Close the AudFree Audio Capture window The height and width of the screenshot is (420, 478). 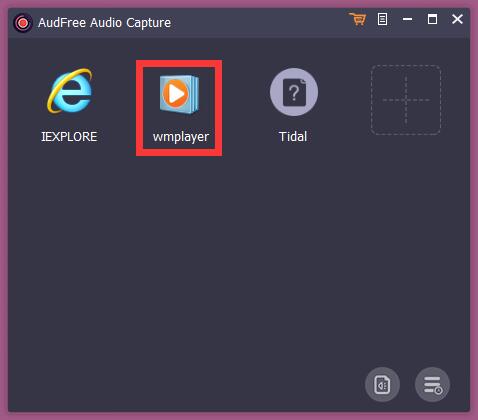pos(457,19)
